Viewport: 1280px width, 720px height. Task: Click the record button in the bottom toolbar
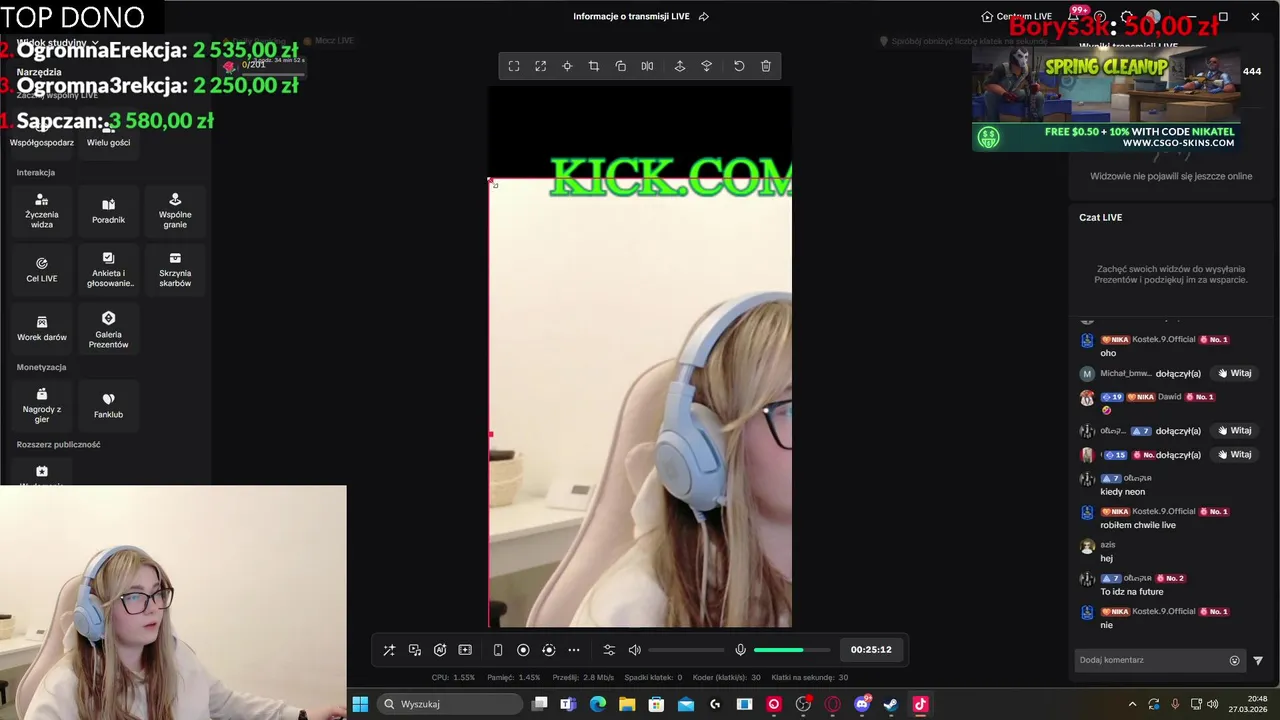click(523, 650)
